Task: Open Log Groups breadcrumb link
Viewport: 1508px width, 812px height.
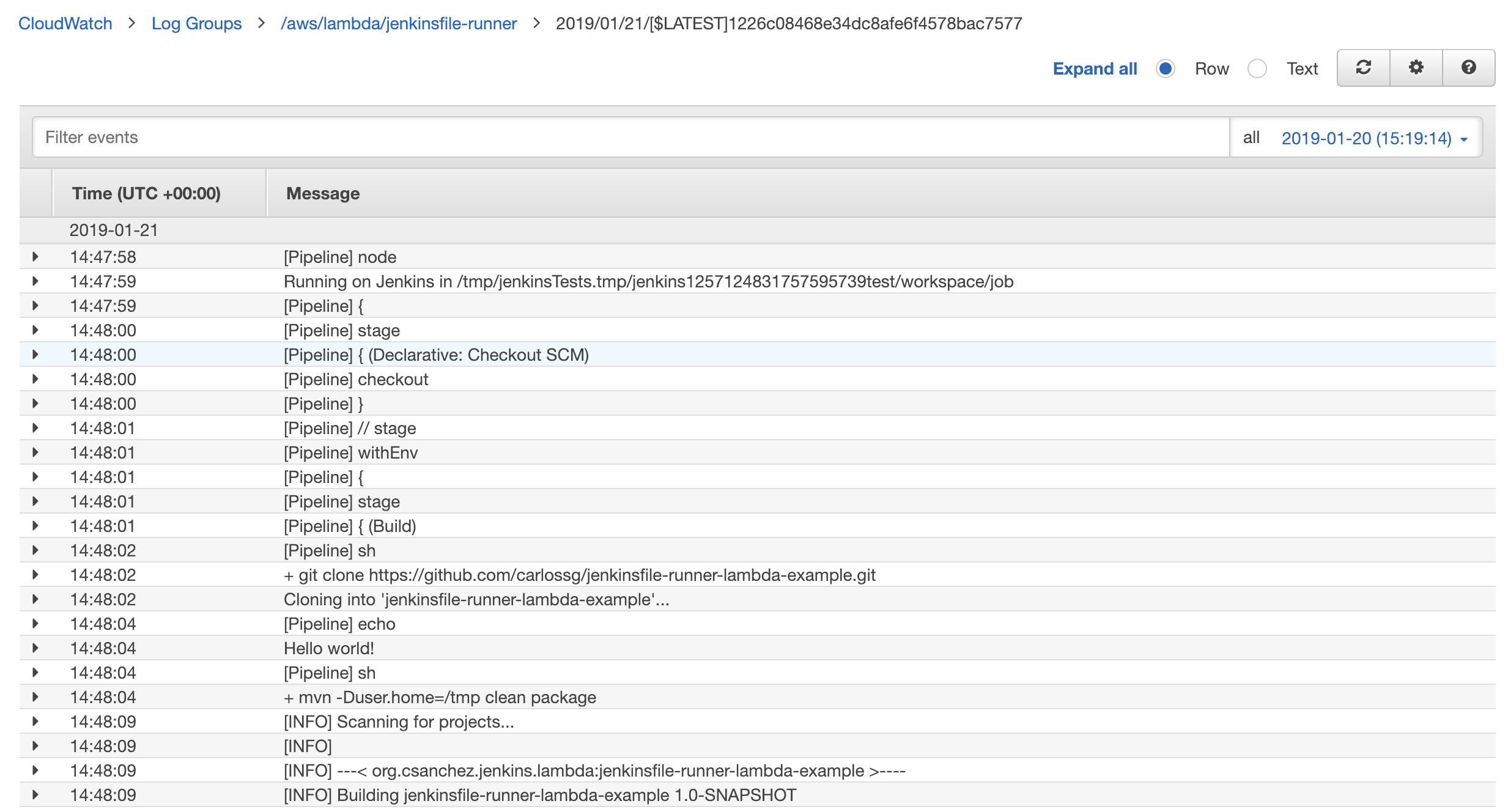Action: [x=196, y=23]
